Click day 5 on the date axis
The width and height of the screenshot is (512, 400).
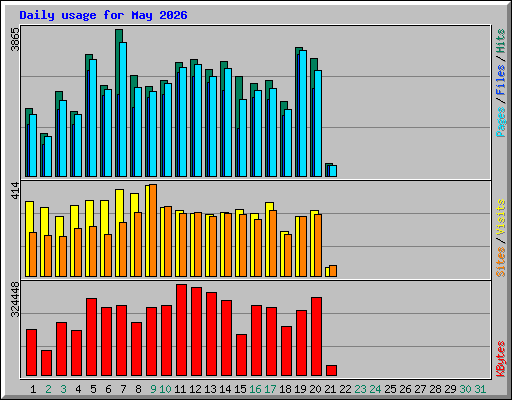point(93,389)
